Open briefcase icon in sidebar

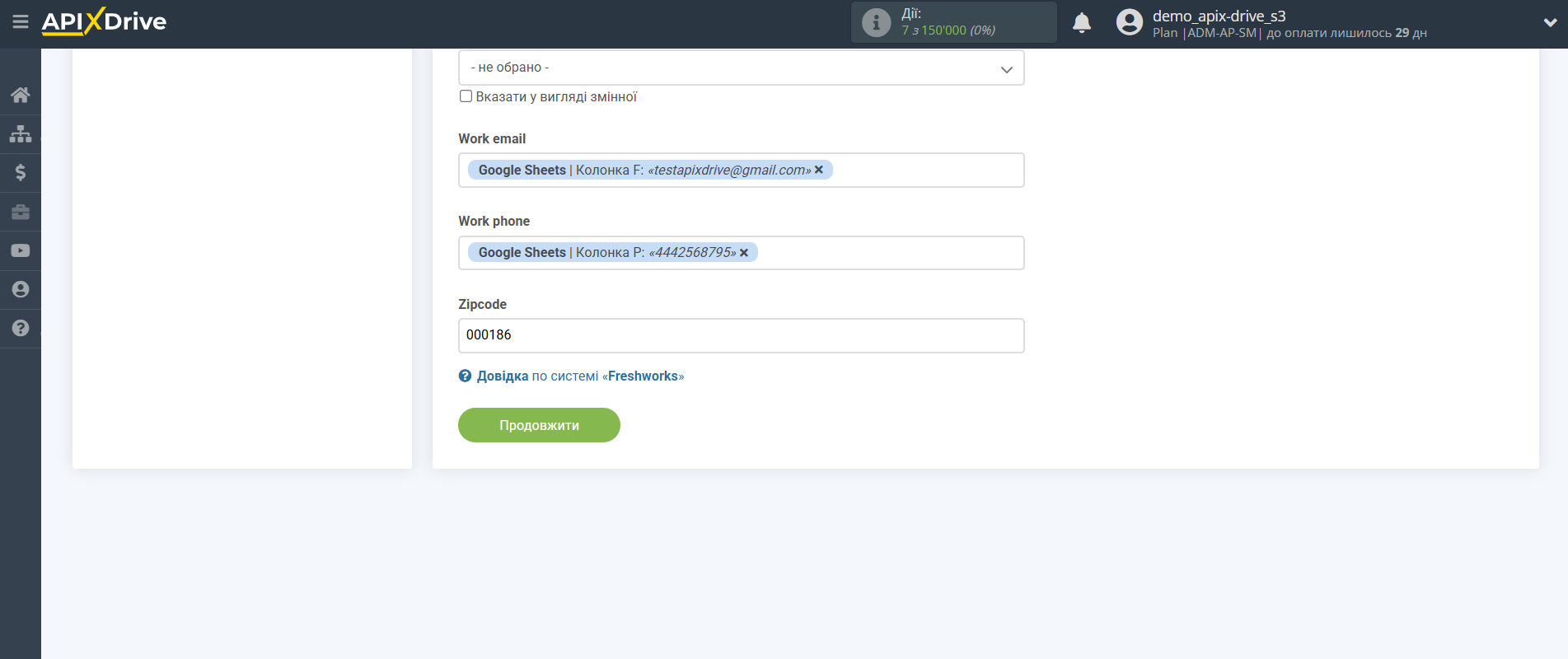click(21, 212)
